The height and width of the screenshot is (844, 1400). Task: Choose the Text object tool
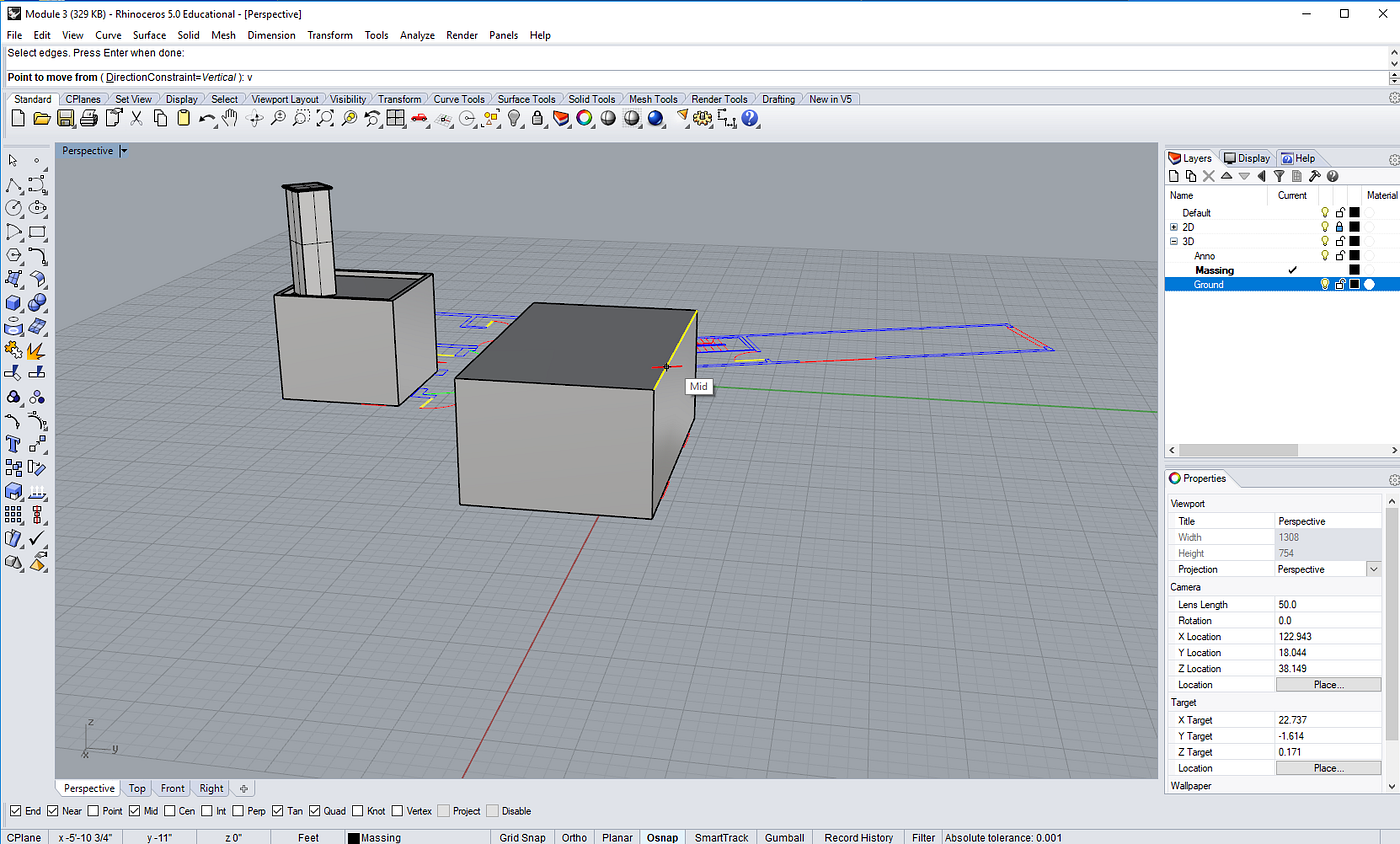pyautogui.click(x=14, y=443)
